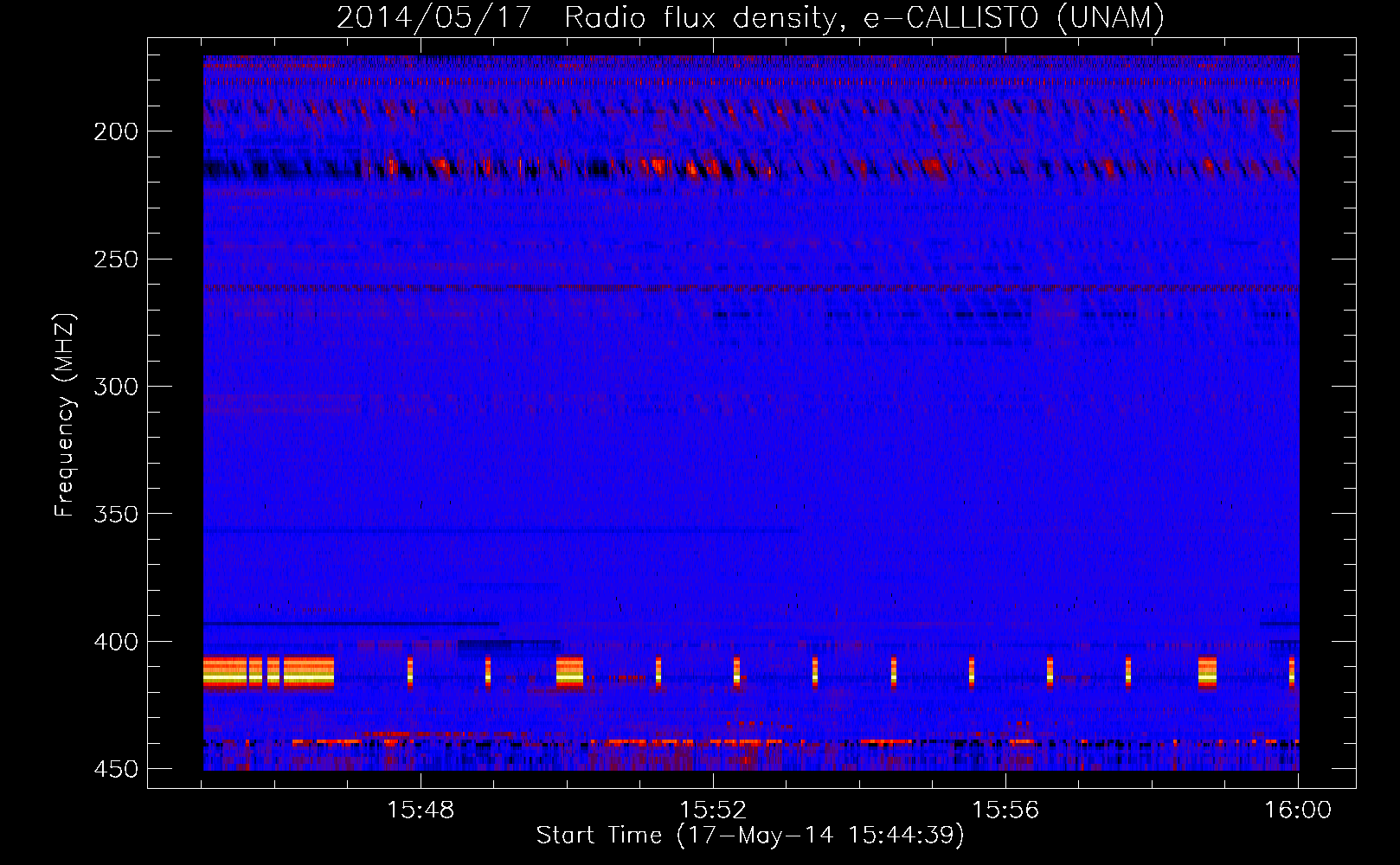Select the 'Frequency (MHZ)' axis label
The height and width of the screenshot is (865, 1400).
pyautogui.click(x=65, y=415)
